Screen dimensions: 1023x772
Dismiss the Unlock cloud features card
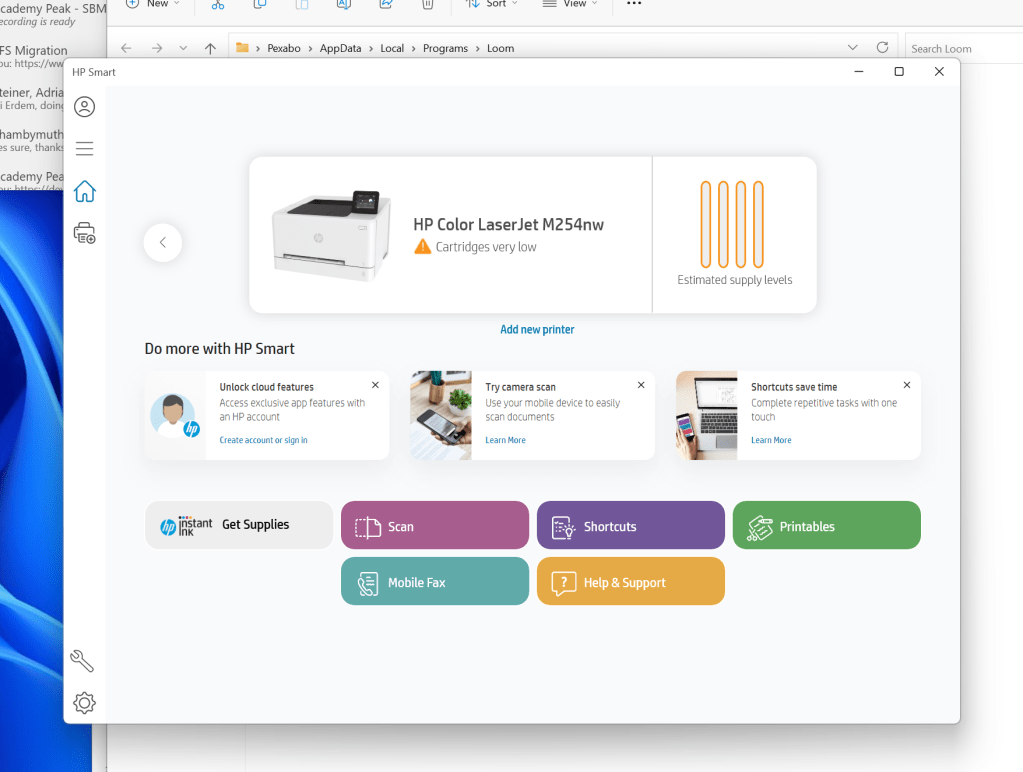(x=375, y=385)
